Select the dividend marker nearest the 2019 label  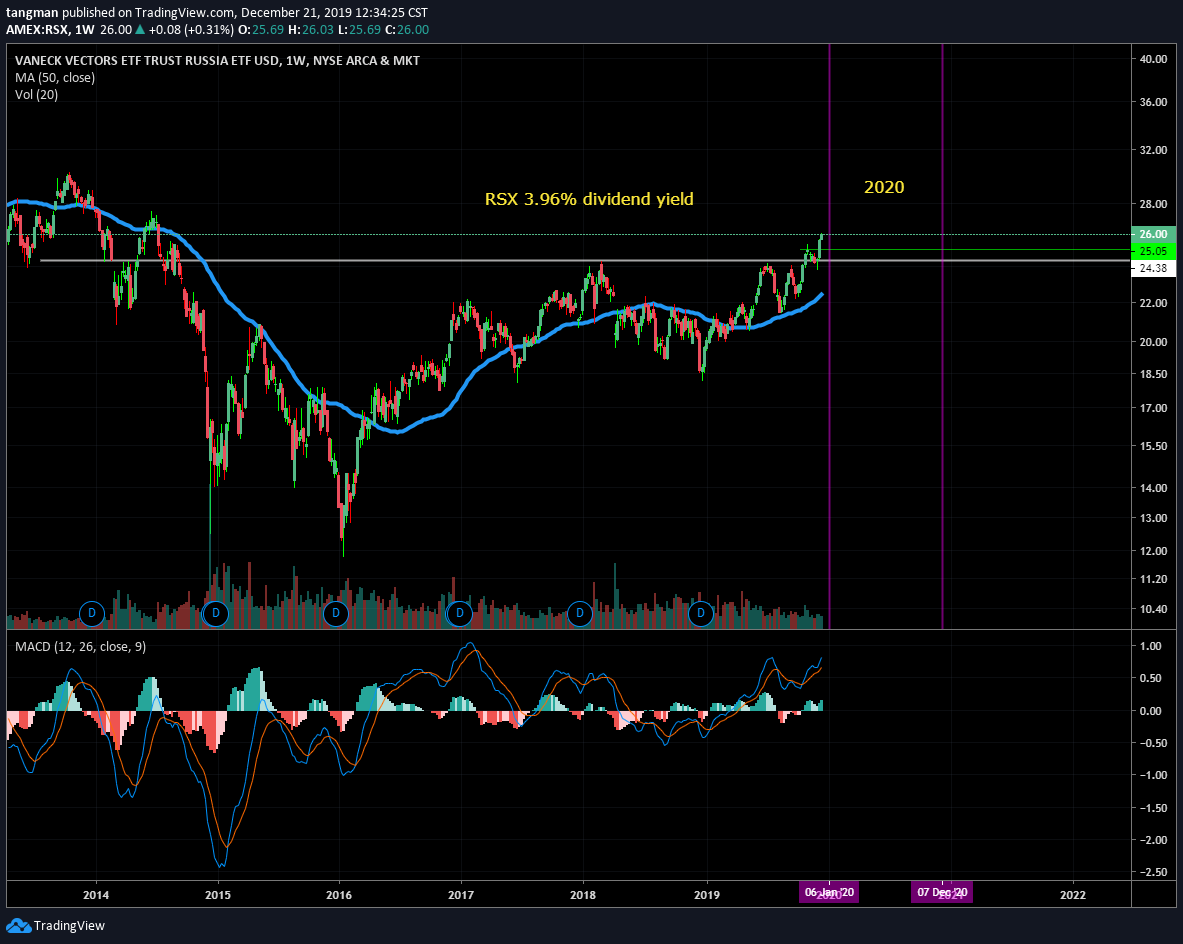click(x=701, y=613)
